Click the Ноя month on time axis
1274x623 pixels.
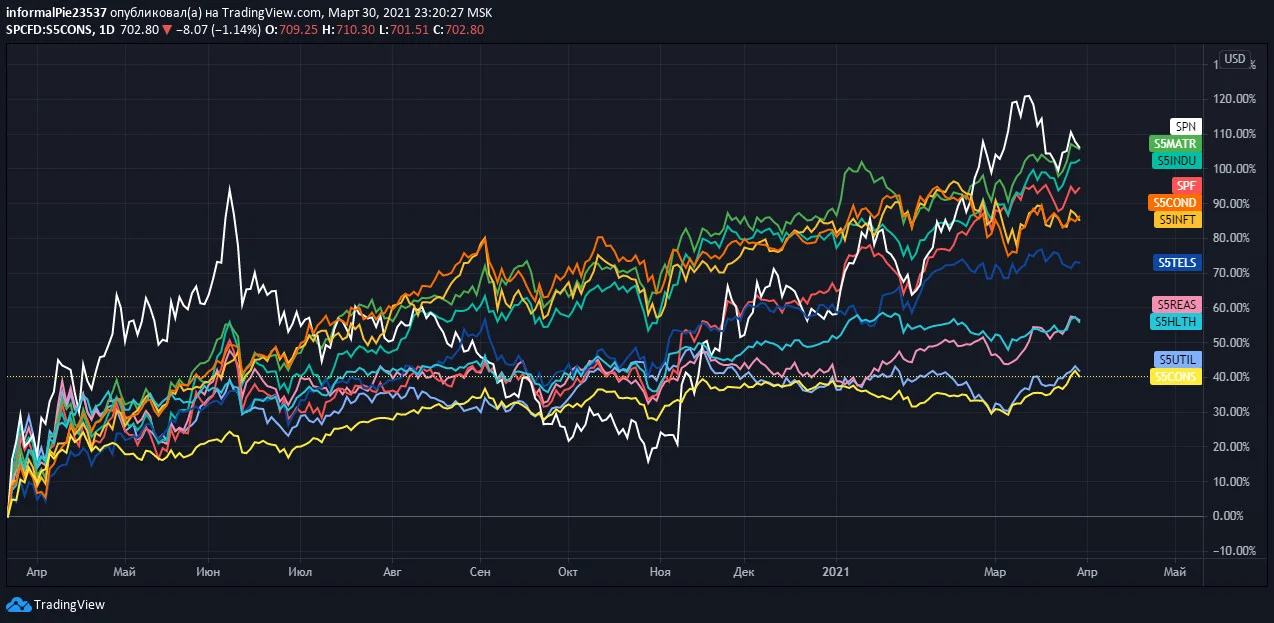coord(659,572)
